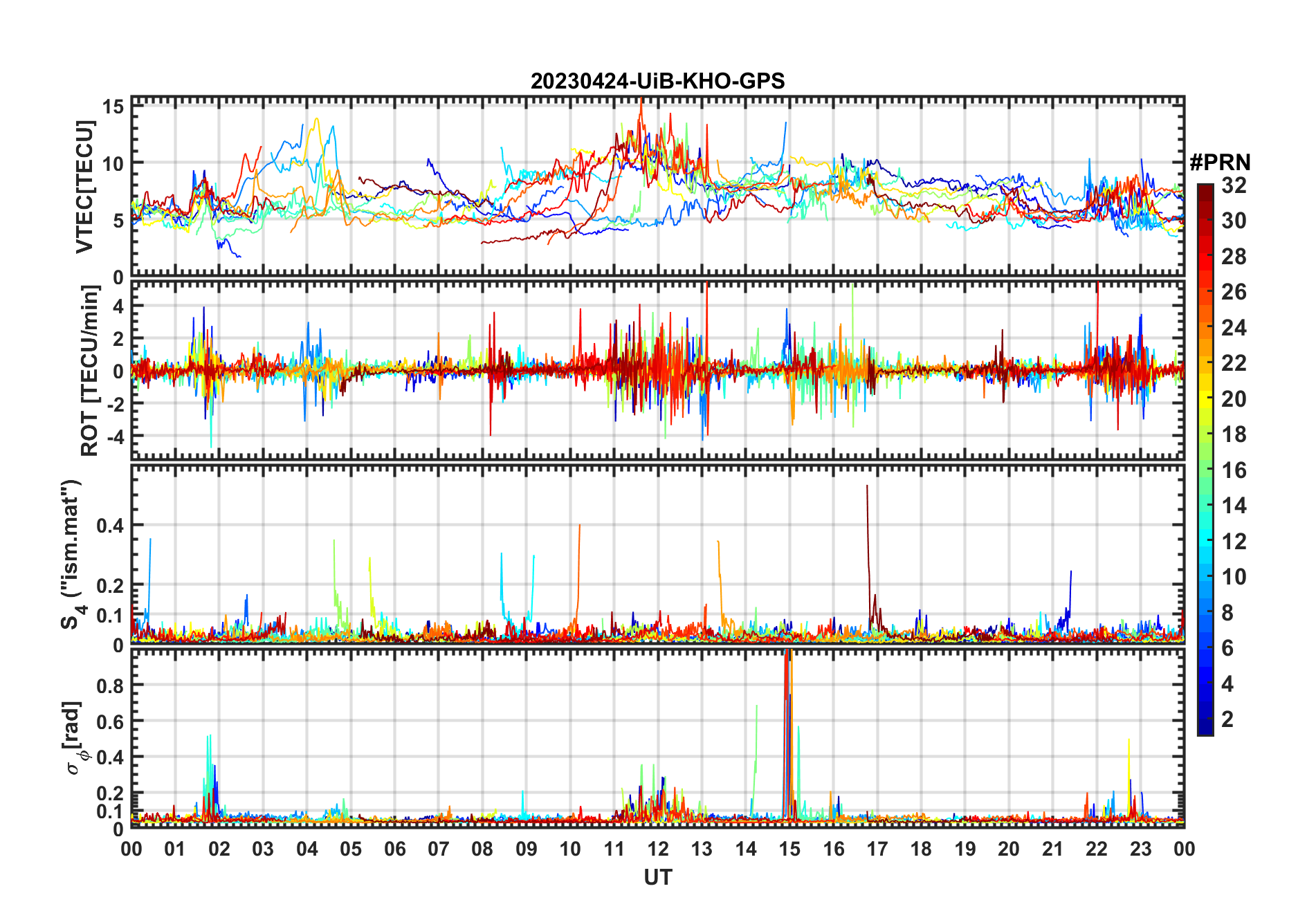Click the ROT [TECU/min] axis label

point(90,371)
